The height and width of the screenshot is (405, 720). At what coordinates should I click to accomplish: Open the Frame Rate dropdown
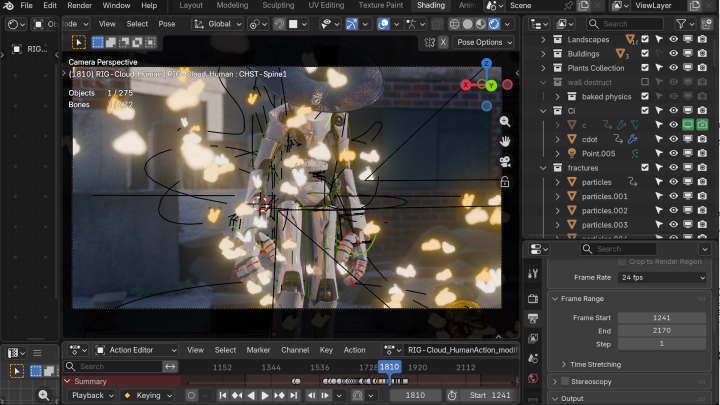pyautogui.click(x=664, y=277)
